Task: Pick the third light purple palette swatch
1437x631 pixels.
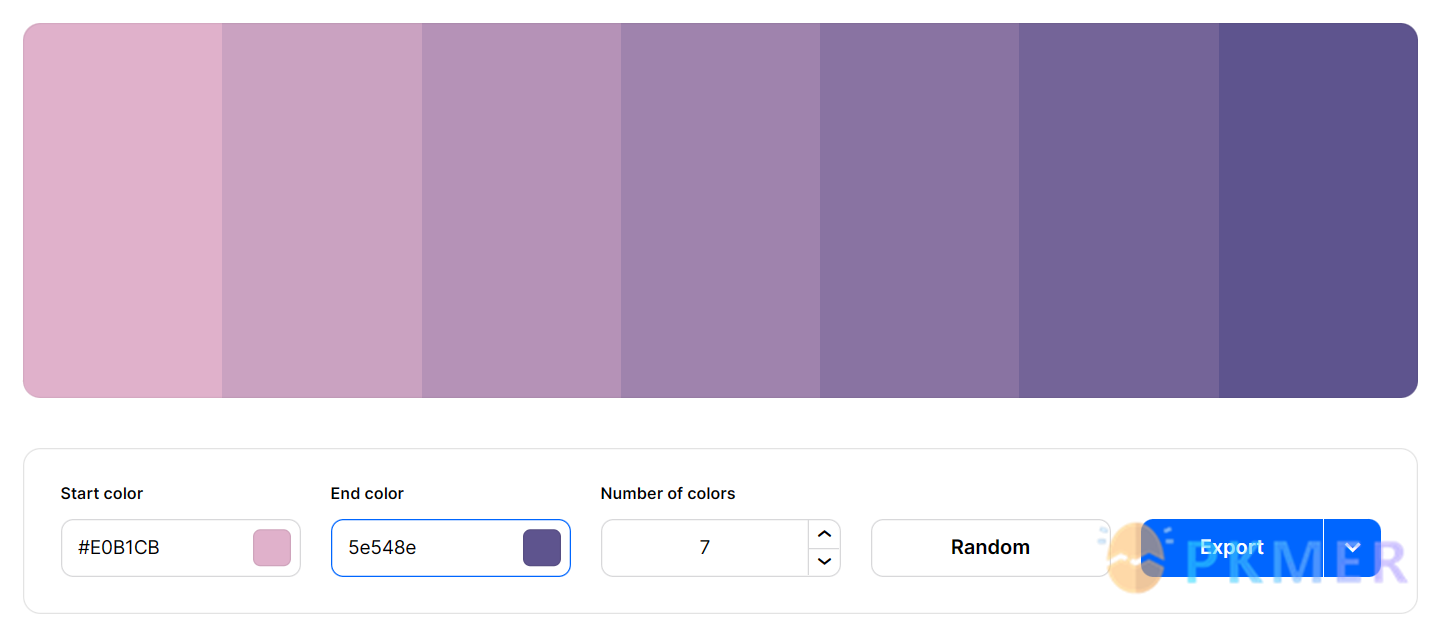Action: 521,210
